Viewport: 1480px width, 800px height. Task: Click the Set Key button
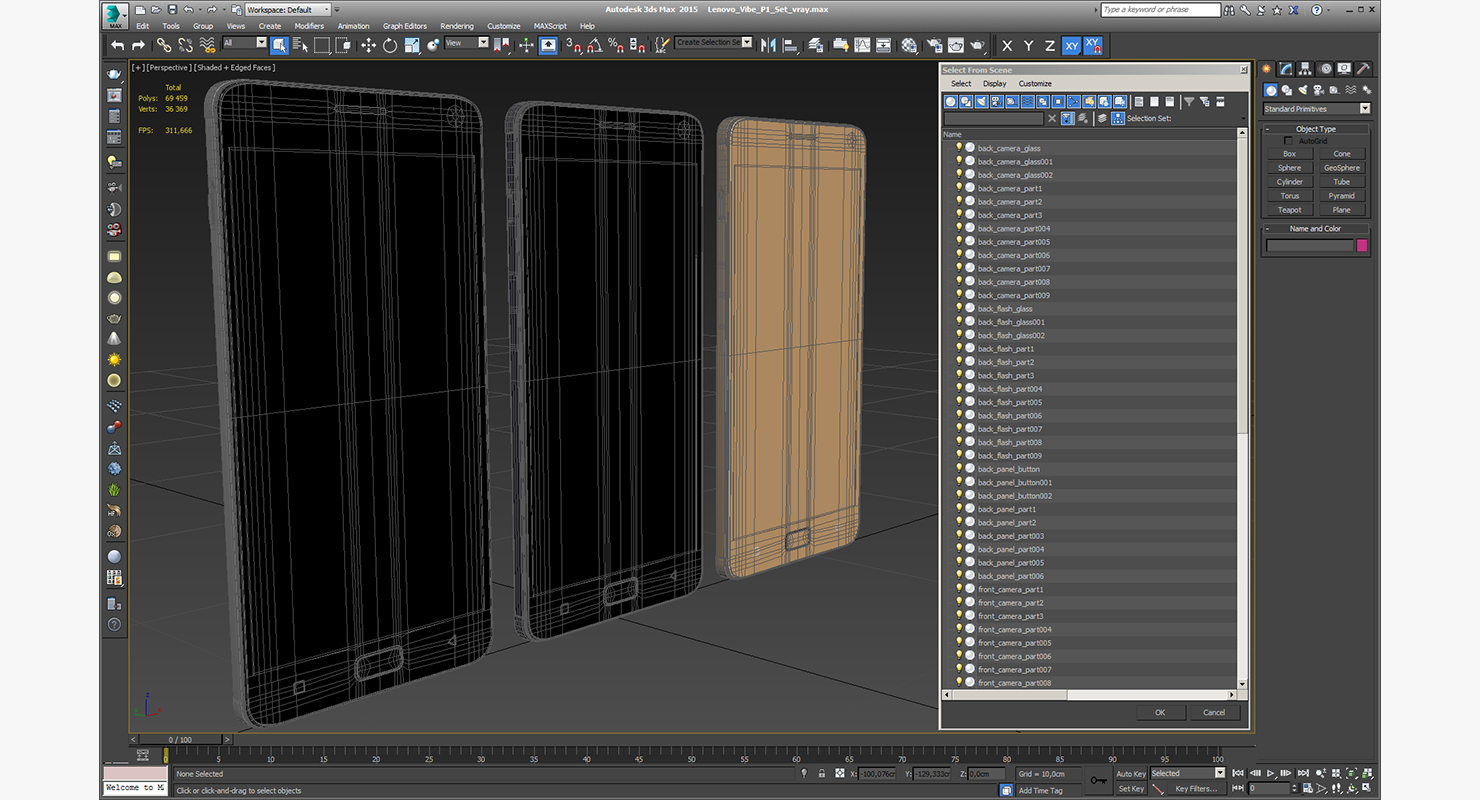1131,789
